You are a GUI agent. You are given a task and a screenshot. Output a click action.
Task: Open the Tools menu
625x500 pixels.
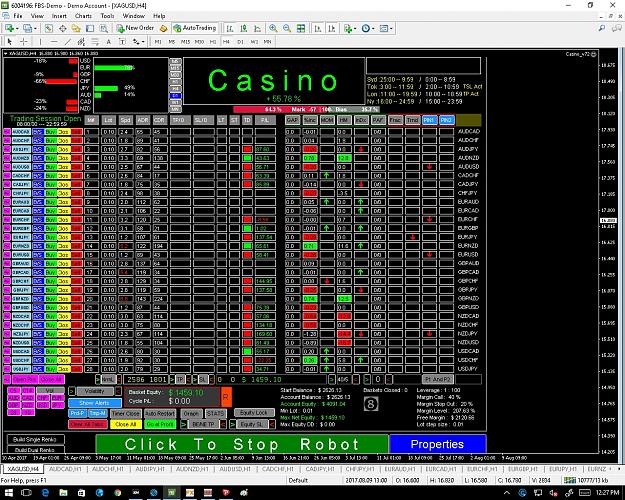(x=107, y=16)
